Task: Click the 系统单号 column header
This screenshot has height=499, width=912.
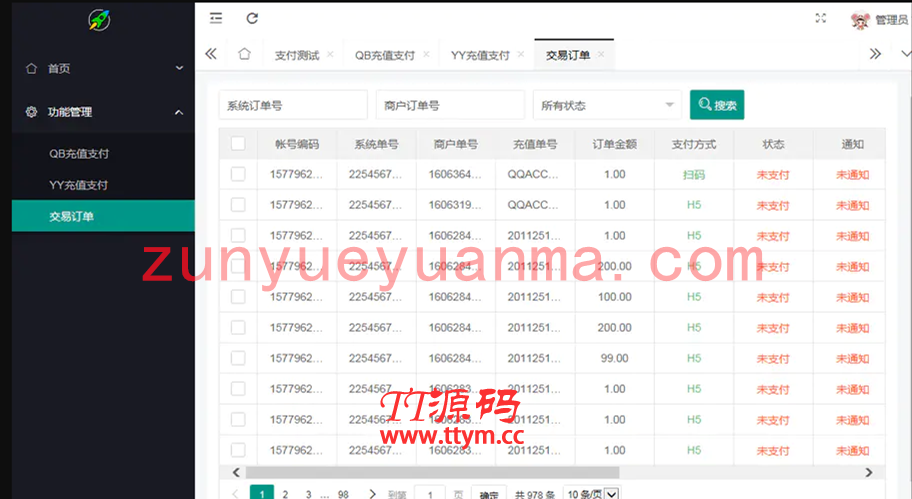Action: pos(376,144)
